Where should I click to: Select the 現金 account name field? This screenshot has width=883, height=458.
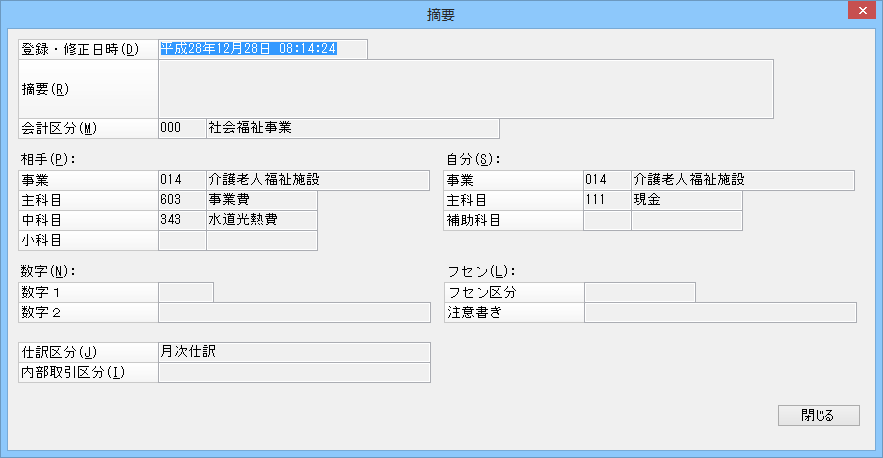[x=686, y=200]
